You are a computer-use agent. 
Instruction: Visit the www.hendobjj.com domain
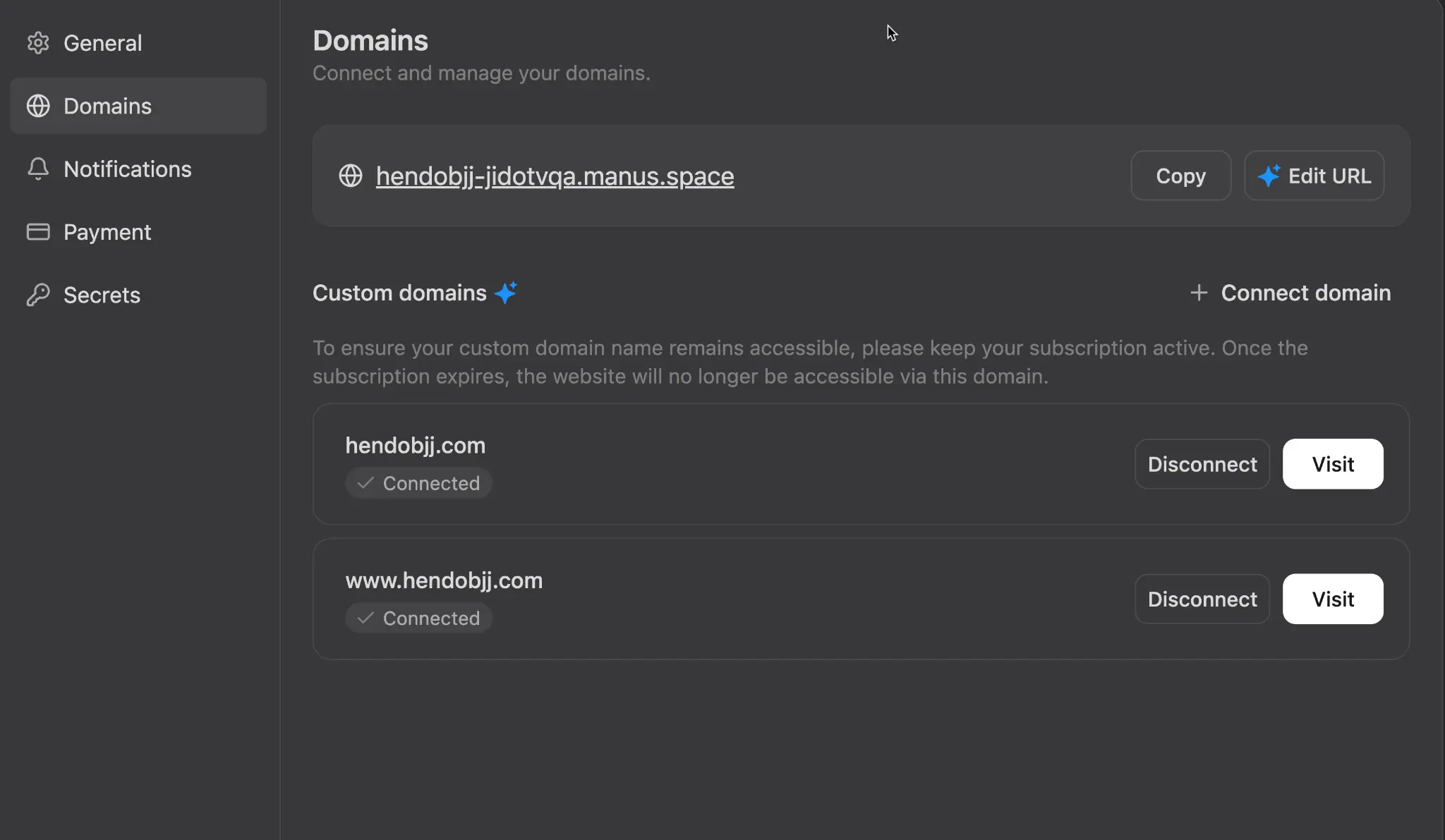1332,599
